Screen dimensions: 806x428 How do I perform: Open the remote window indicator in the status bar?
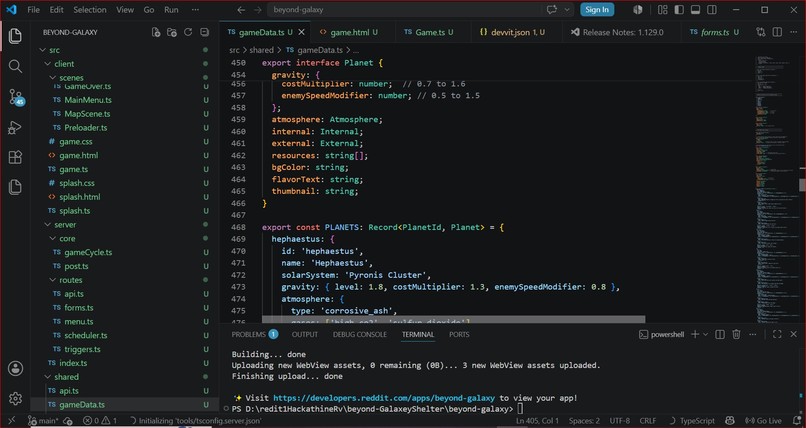point(11,421)
